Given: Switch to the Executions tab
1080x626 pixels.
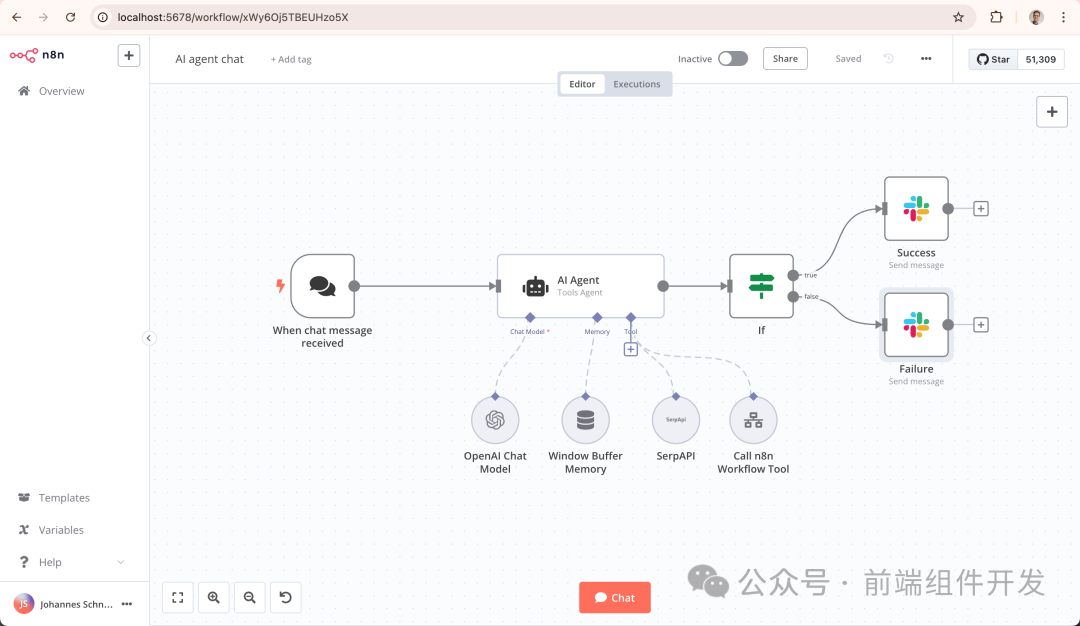Looking at the screenshot, I should click(637, 84).
